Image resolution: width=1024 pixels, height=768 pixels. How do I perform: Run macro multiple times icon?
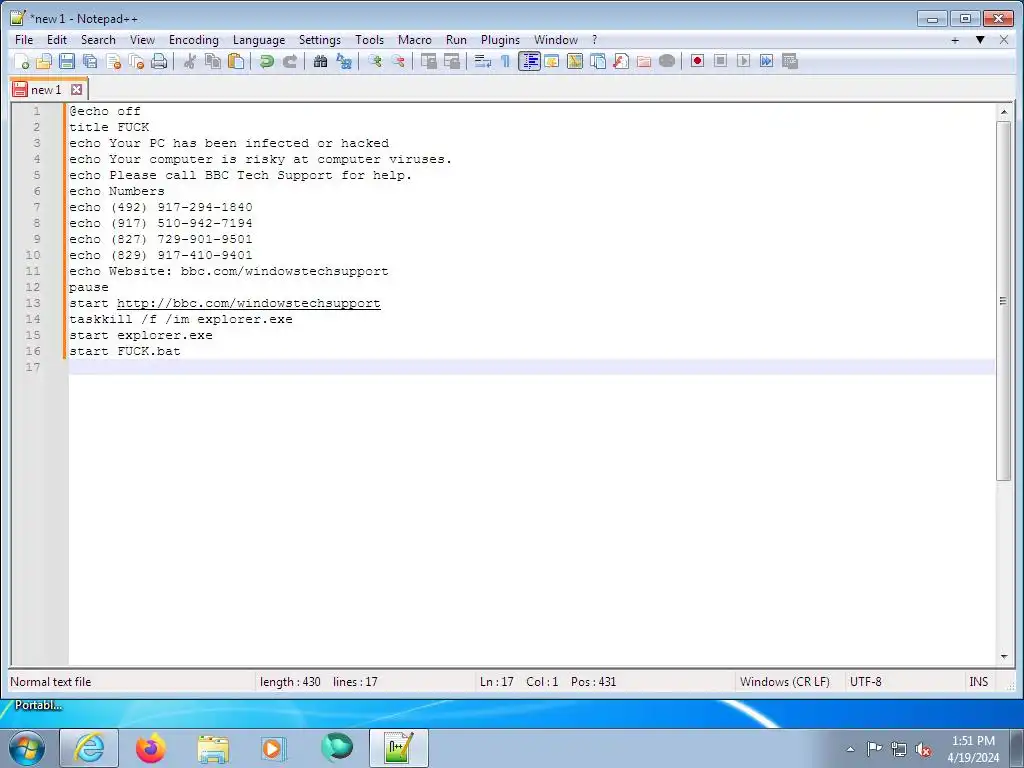click(767, 61)
